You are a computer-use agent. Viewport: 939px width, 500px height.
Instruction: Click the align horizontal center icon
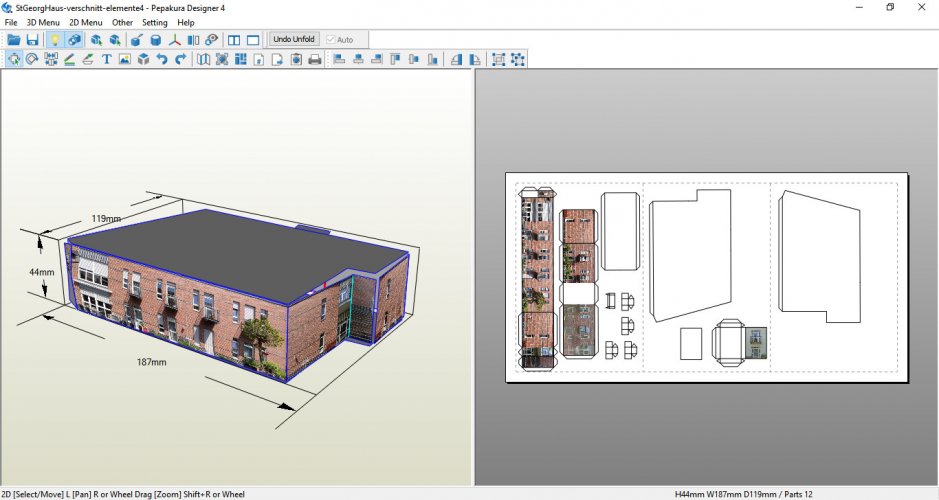pyautogui.click(x=358, y=59)
